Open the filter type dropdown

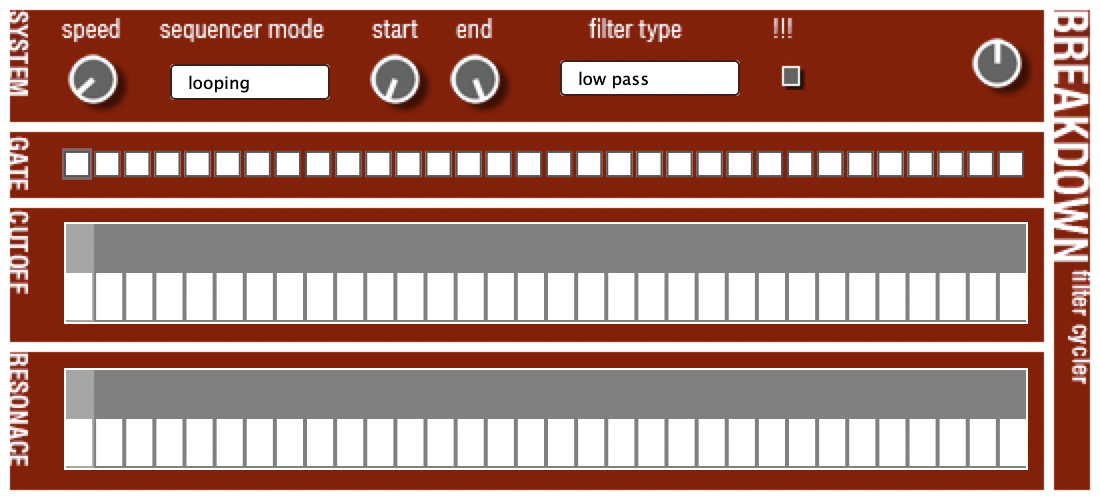(650, 78)
